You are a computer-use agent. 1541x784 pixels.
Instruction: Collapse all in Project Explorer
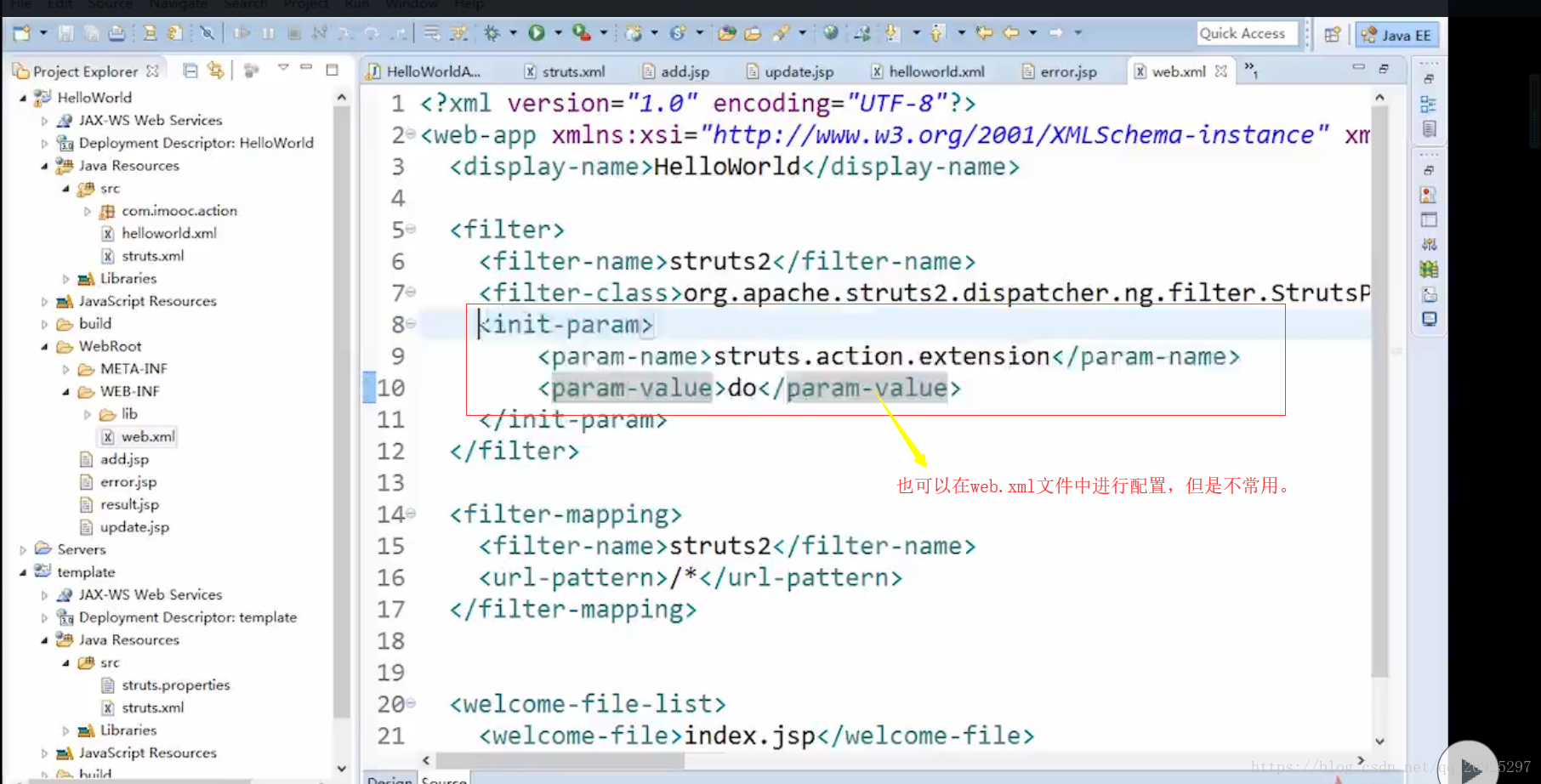(x=190, y=71)
